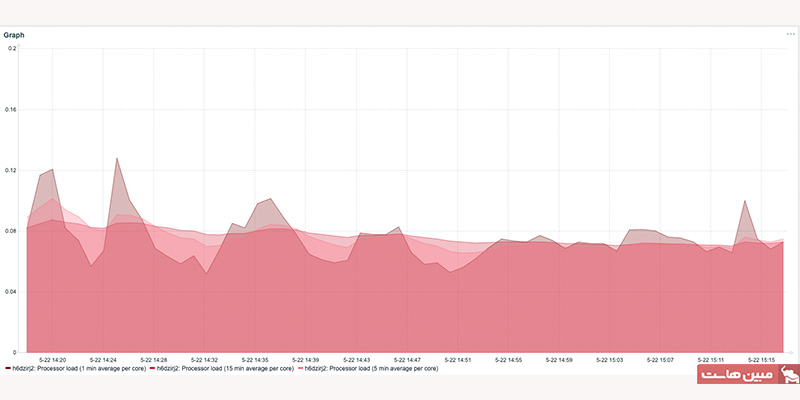Click the 5-22 14:51 time label
This screenshot has height=400, width=800.
coord(458,360)
